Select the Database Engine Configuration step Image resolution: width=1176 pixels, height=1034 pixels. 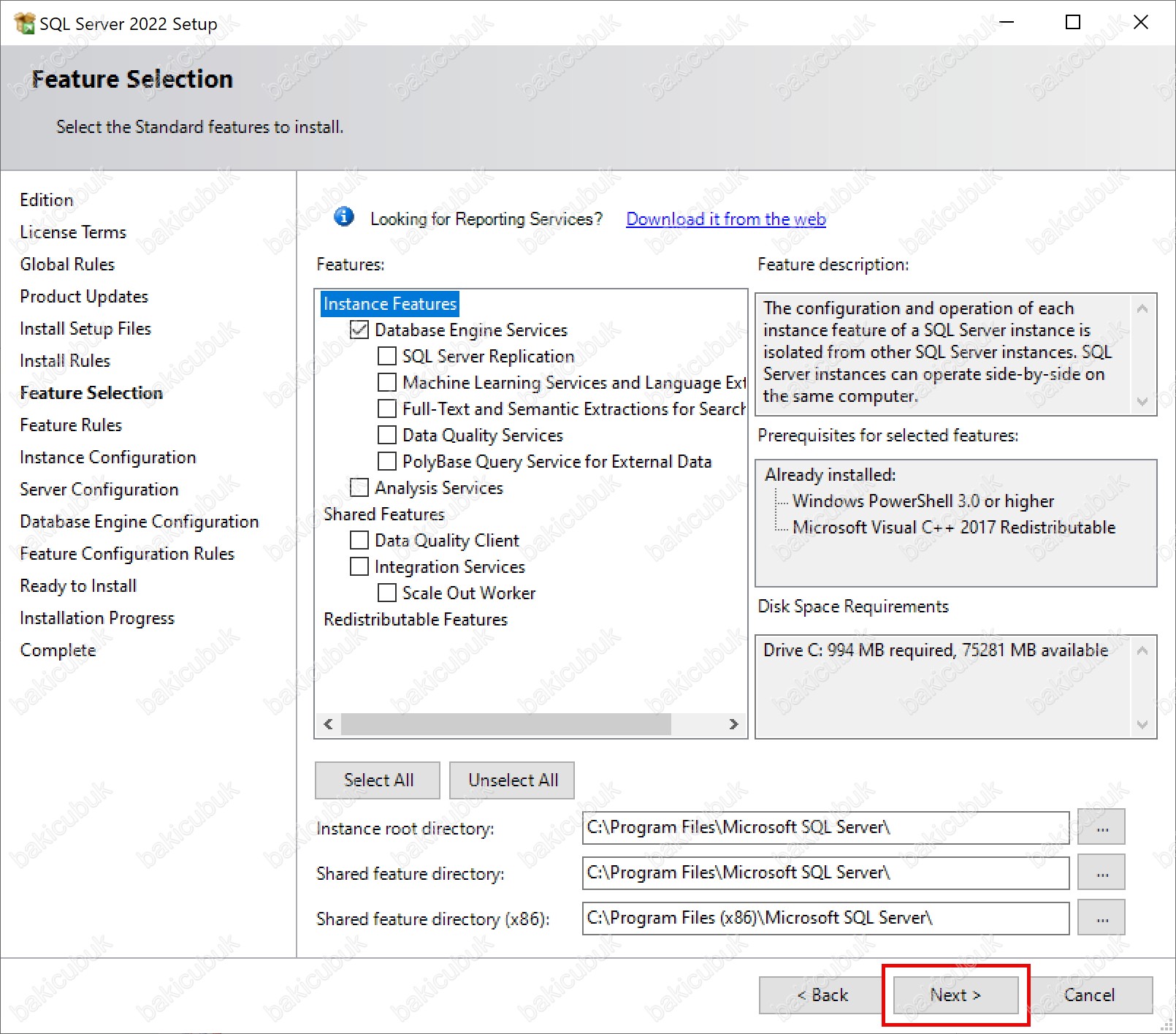[x=140, y=522]
